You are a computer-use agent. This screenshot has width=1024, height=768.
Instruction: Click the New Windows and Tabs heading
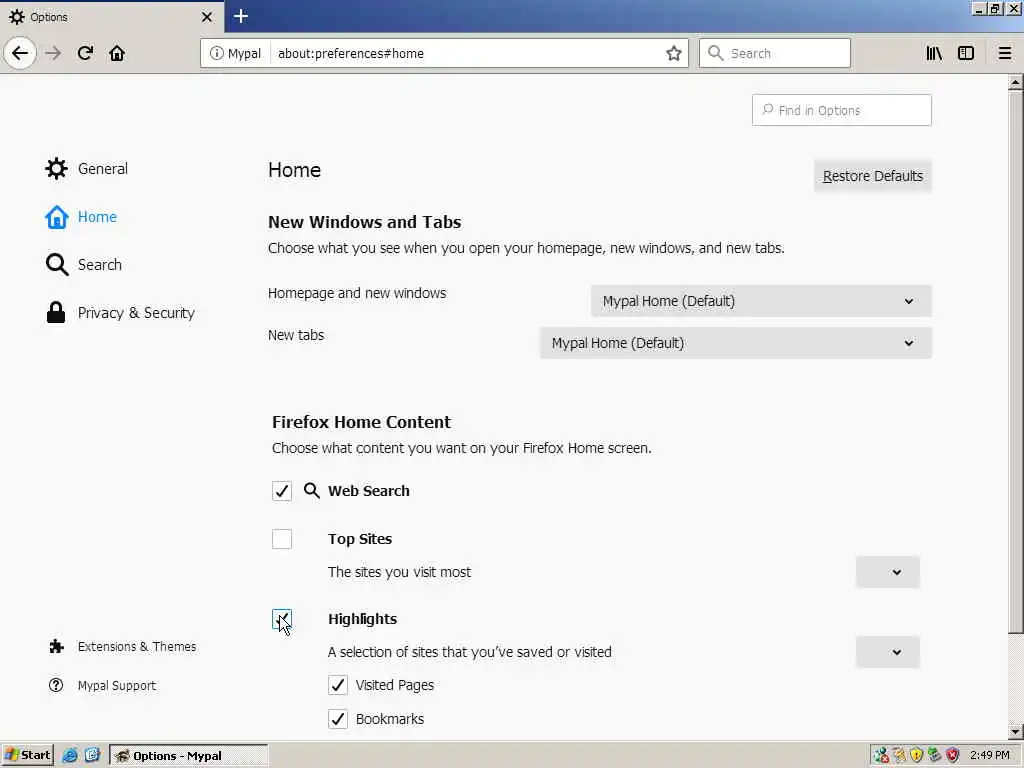364,222
